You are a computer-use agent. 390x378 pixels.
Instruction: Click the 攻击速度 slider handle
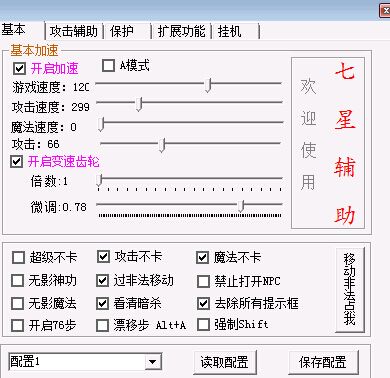pyautogui.click(x=139, y=104)
